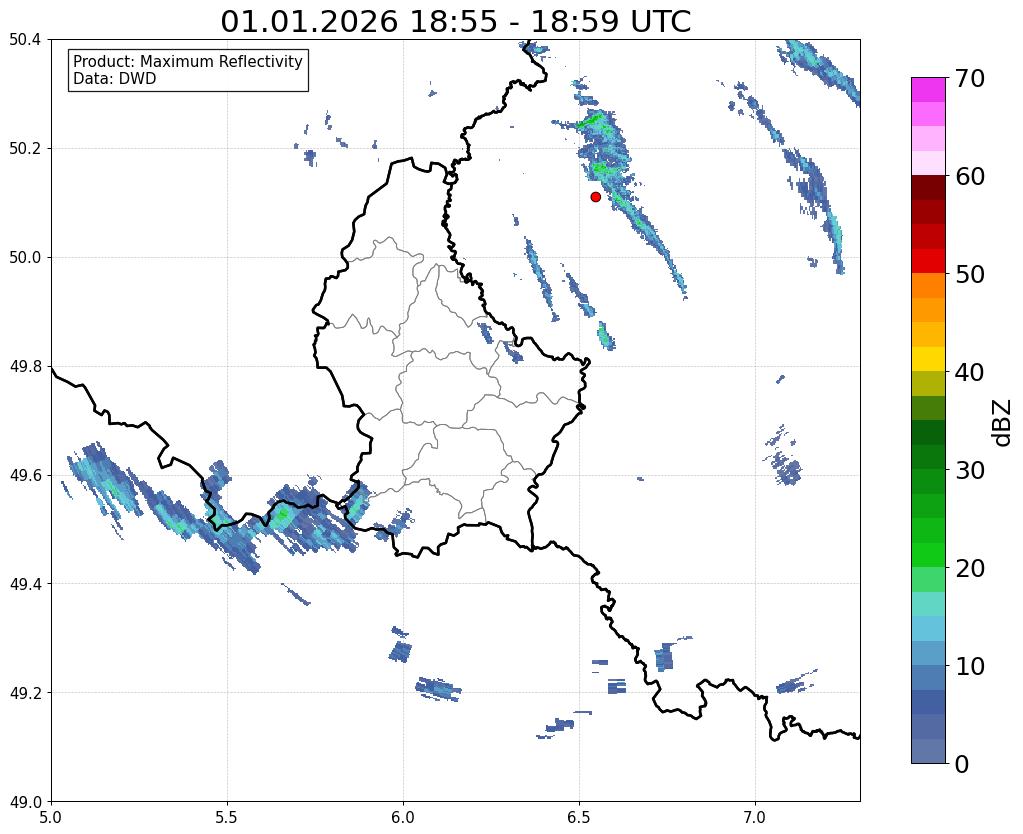The image size is (1023, 834).
Task: Click the 50.0 latitude axis label
Action: click(x=25, y=257)
